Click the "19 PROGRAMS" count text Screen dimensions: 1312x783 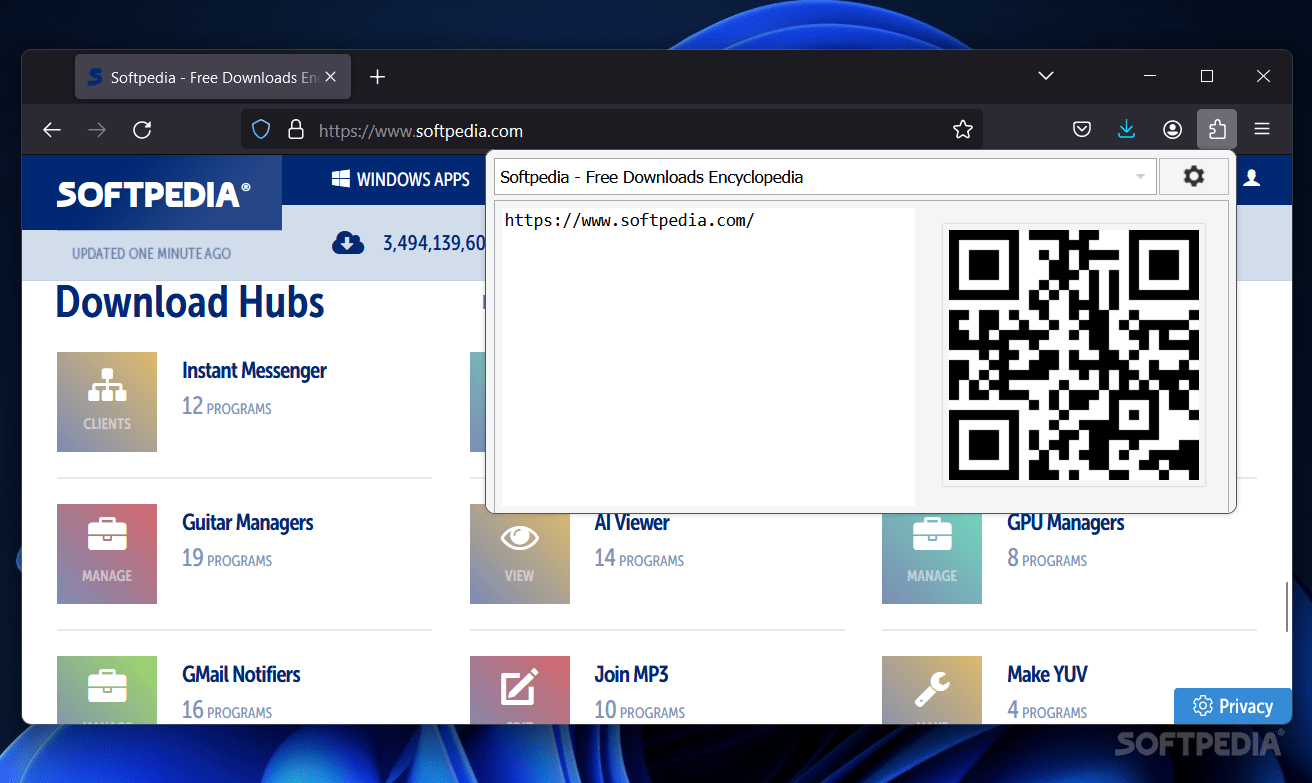click(227, 559)
